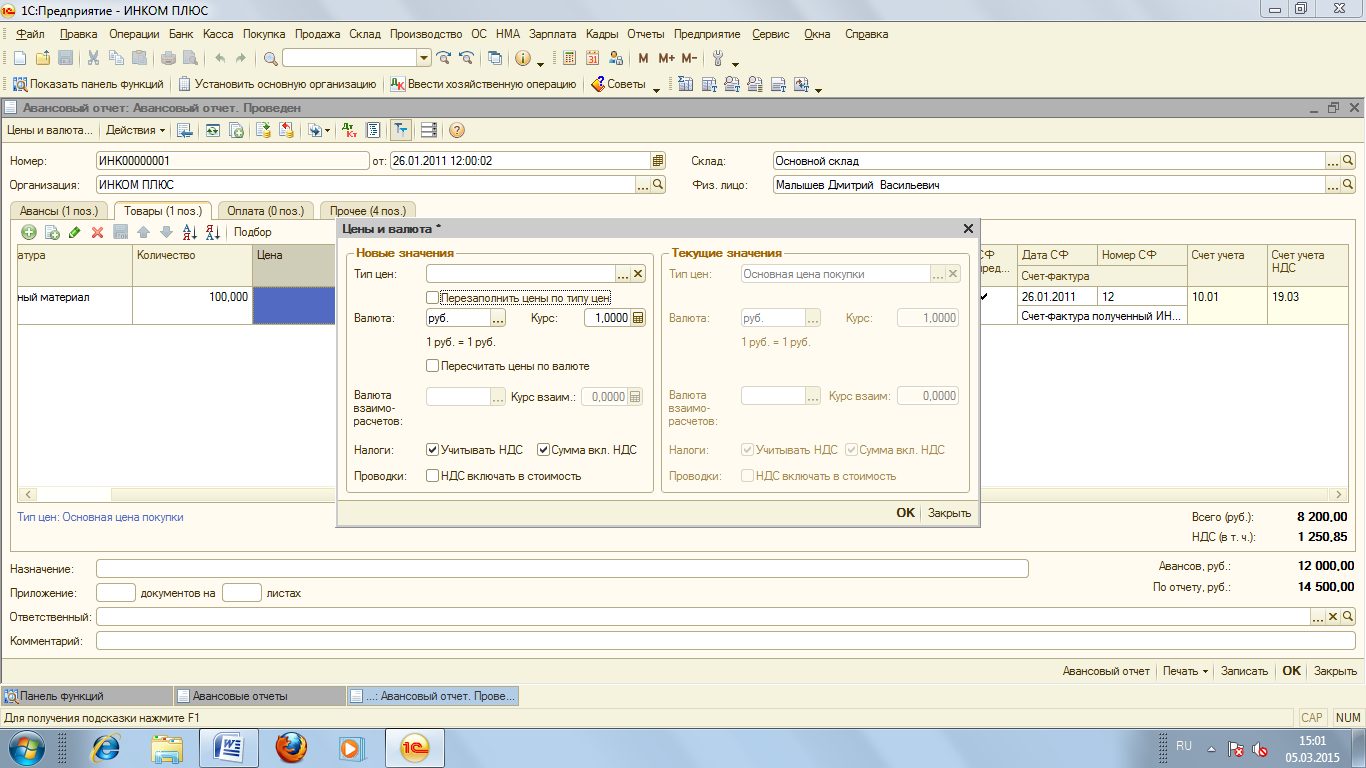Viewport: 1366px width, 768px height.
Task: Click into the Курс value field 1,0000
Action: [606, 317]
